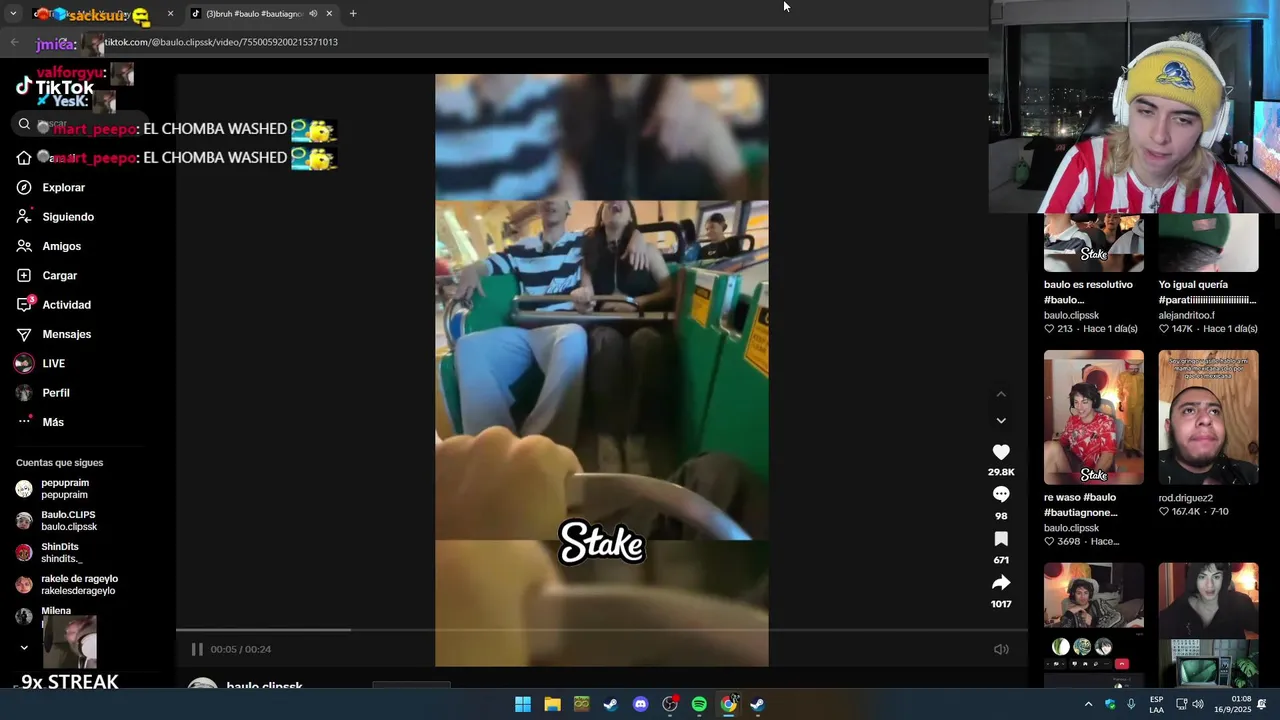Viewport: 1280px width, 720px height.
Task: Open rod.driguez2 video thumbnail
Action: [x=1208, y=417]
